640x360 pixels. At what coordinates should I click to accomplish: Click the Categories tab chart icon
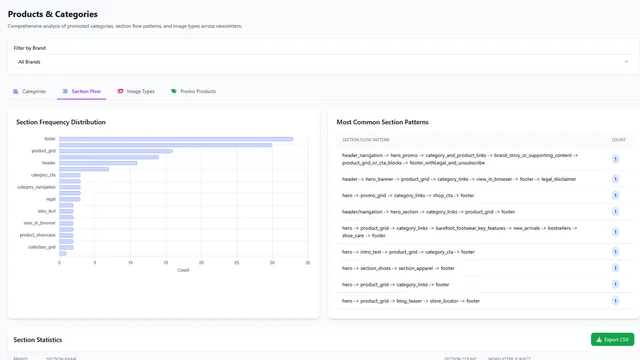point(16,91)
